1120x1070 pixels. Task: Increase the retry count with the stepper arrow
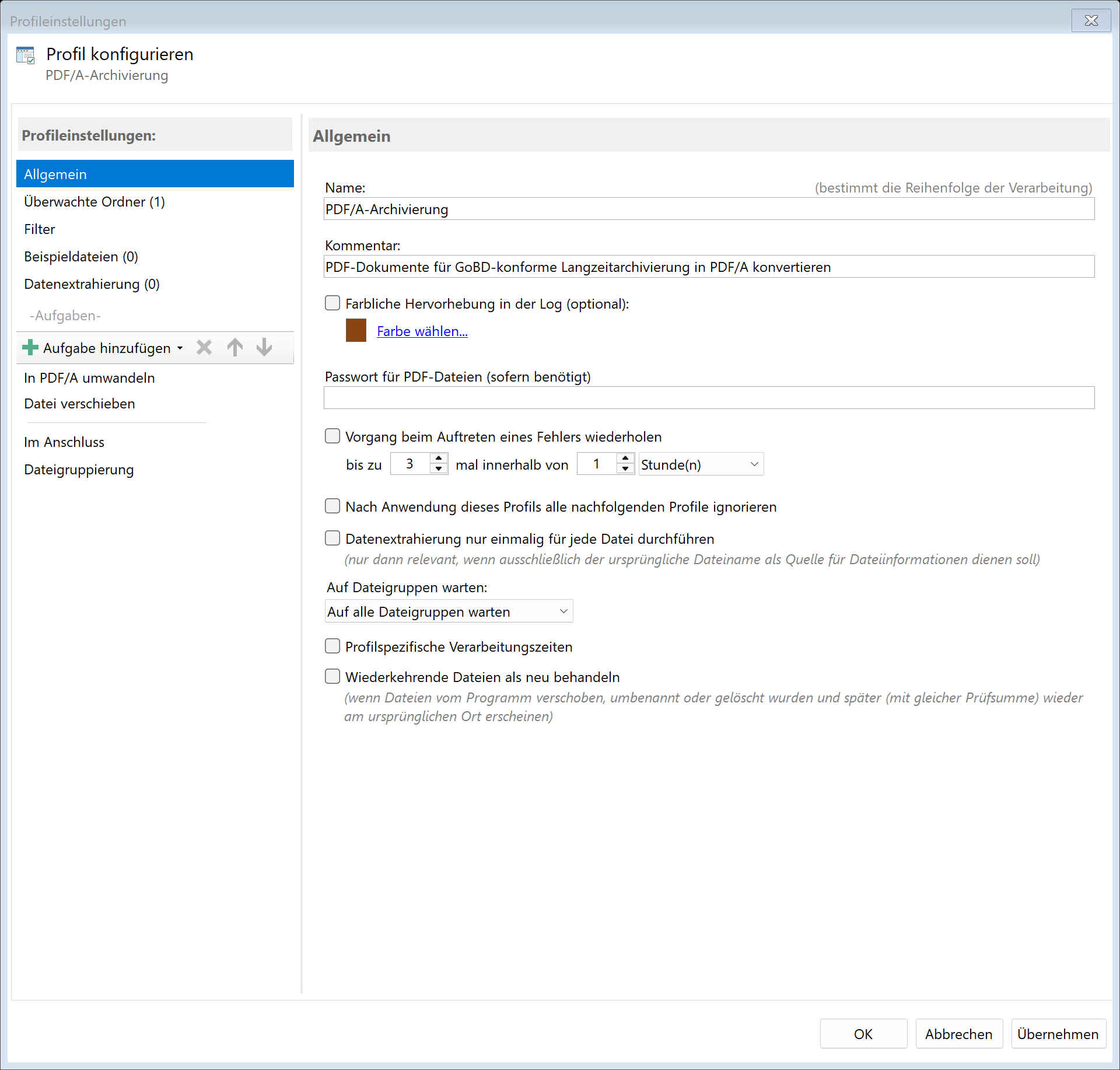coord(439,459)
